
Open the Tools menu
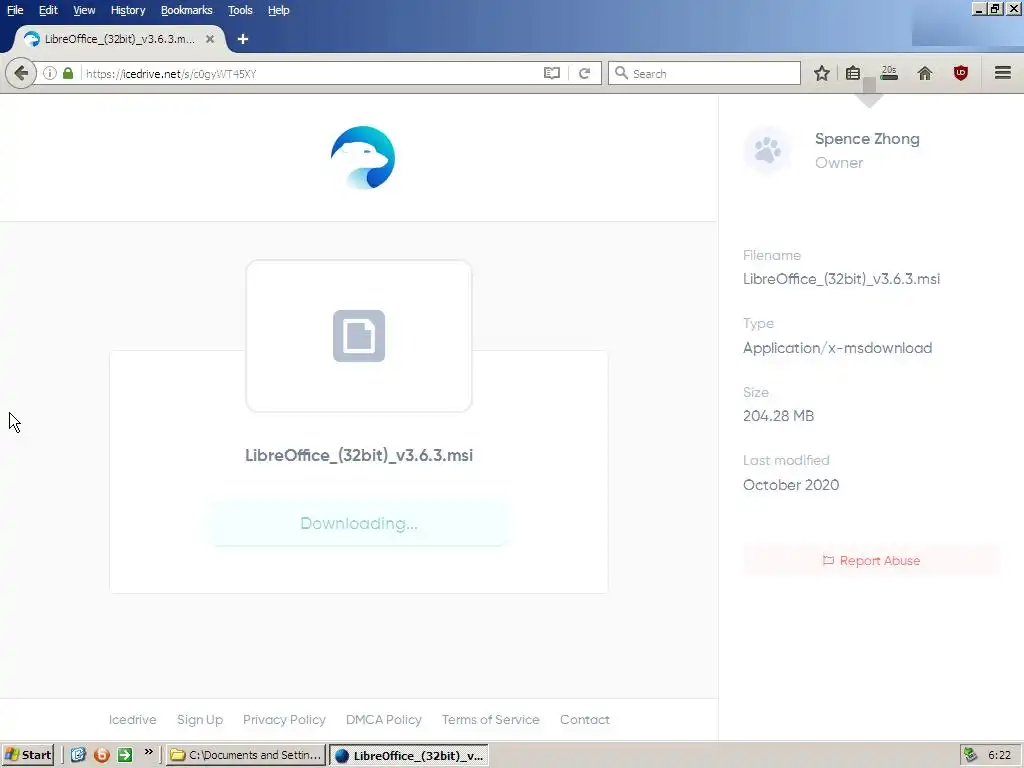(x=240, y=10)
